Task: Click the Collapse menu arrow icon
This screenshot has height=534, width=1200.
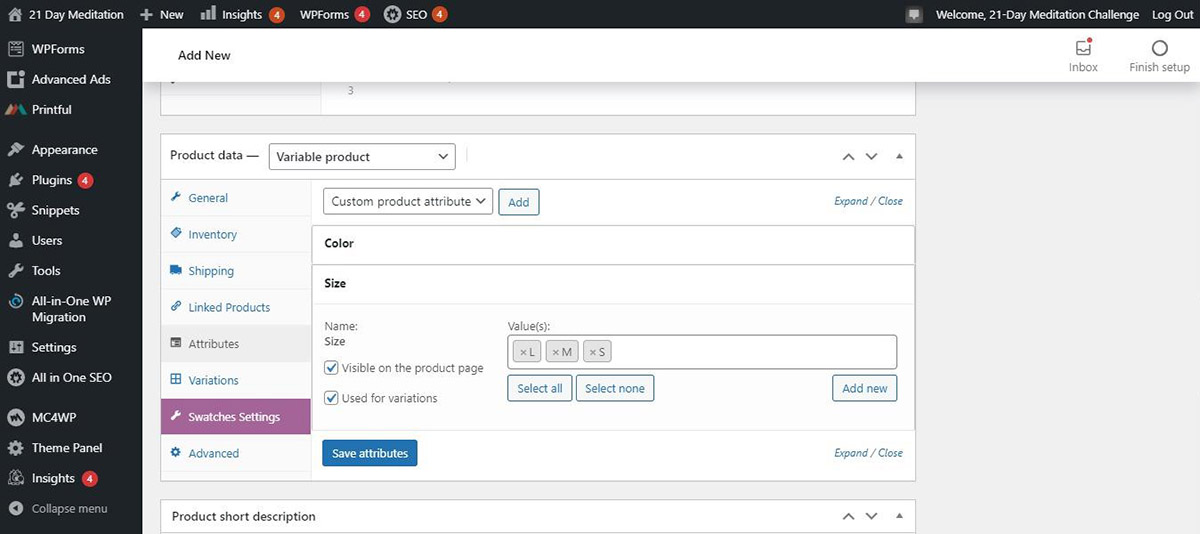Action: point(15,509)
